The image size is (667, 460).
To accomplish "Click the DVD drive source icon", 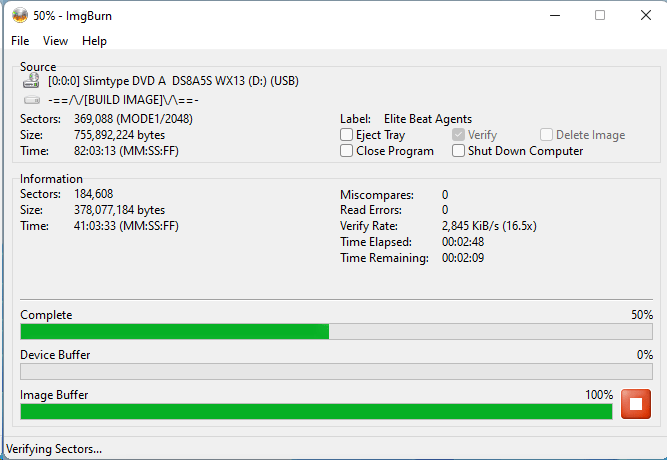I will tap(31, 80).
